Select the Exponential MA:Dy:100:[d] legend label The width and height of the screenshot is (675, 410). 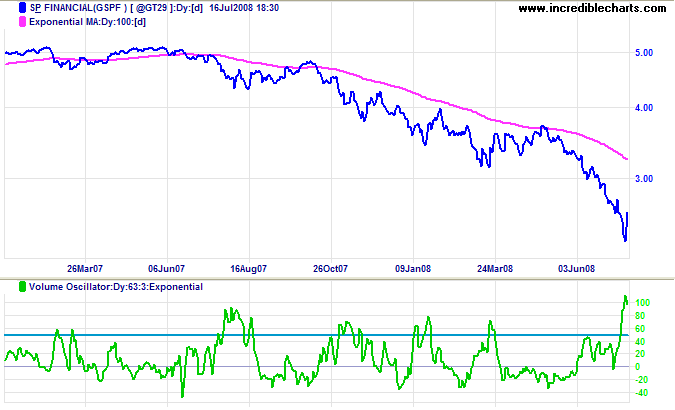pos(87,22)
